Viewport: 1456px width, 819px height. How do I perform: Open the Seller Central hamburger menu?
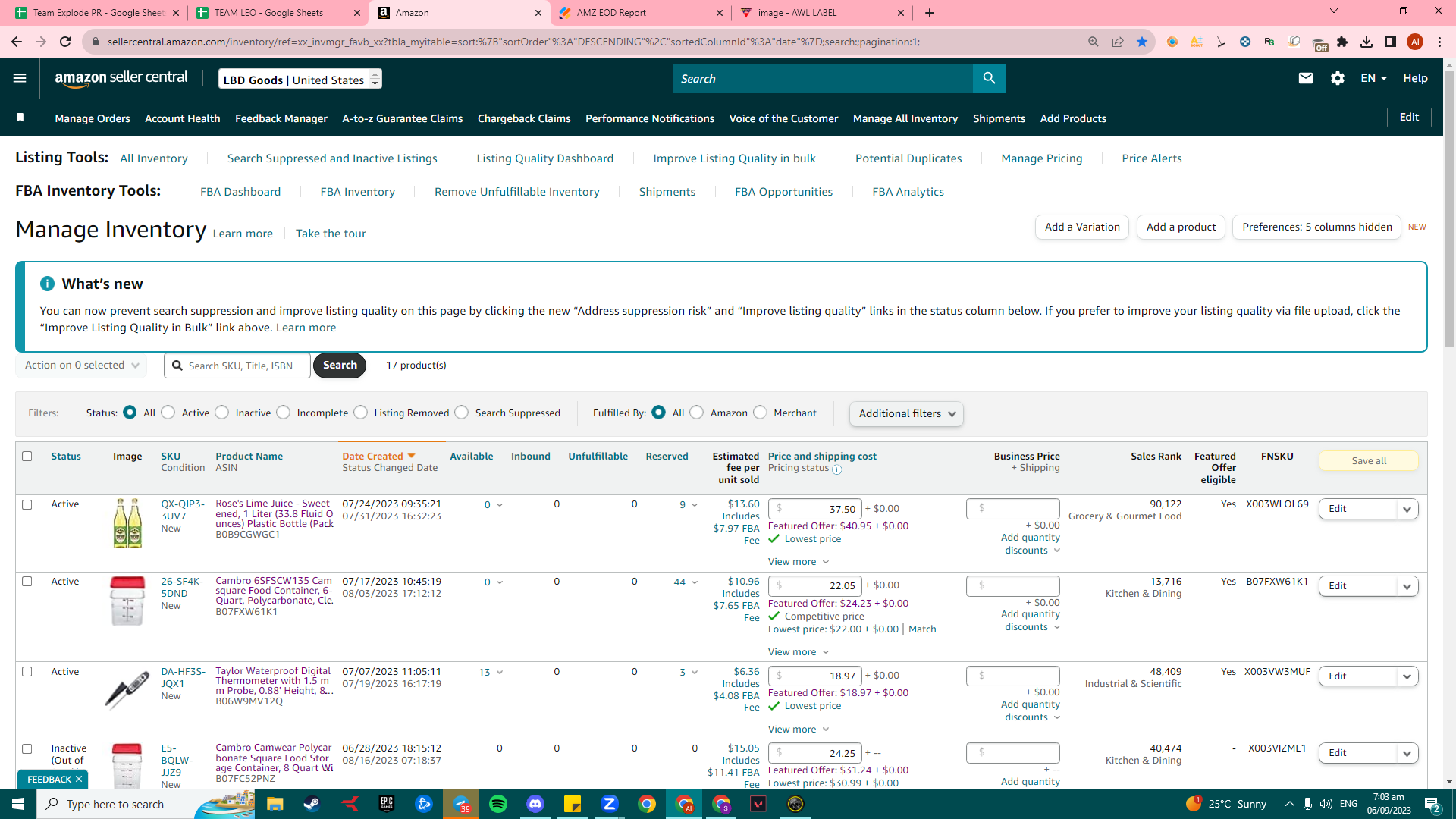(20, 78)
